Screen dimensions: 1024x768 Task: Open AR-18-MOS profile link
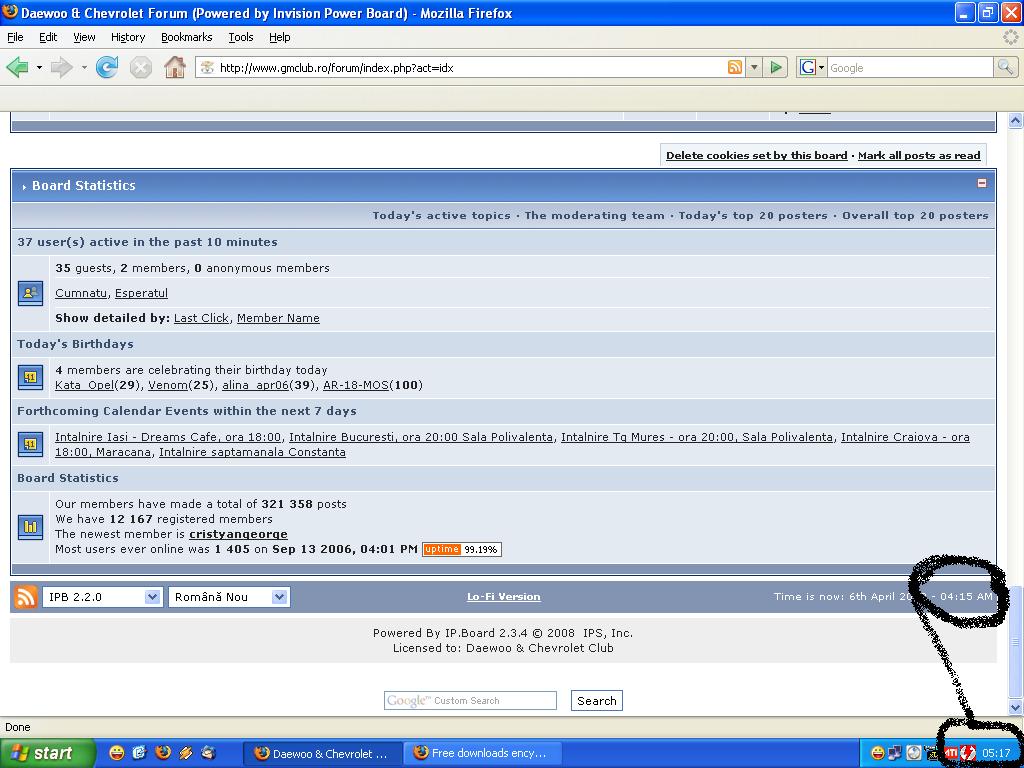pos(356,385)
